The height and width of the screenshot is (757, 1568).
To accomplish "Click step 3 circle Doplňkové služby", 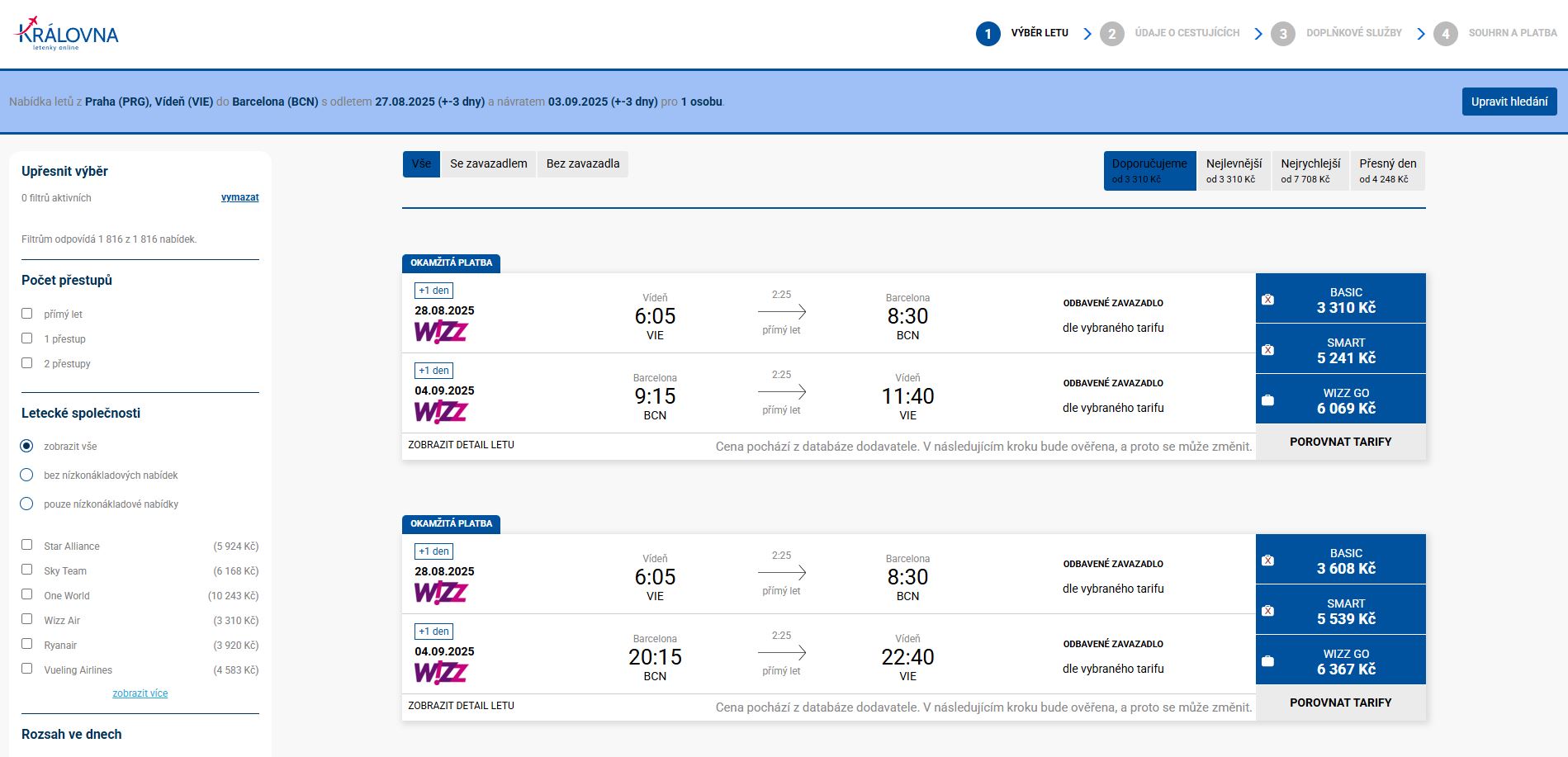I will [1282, 34].
